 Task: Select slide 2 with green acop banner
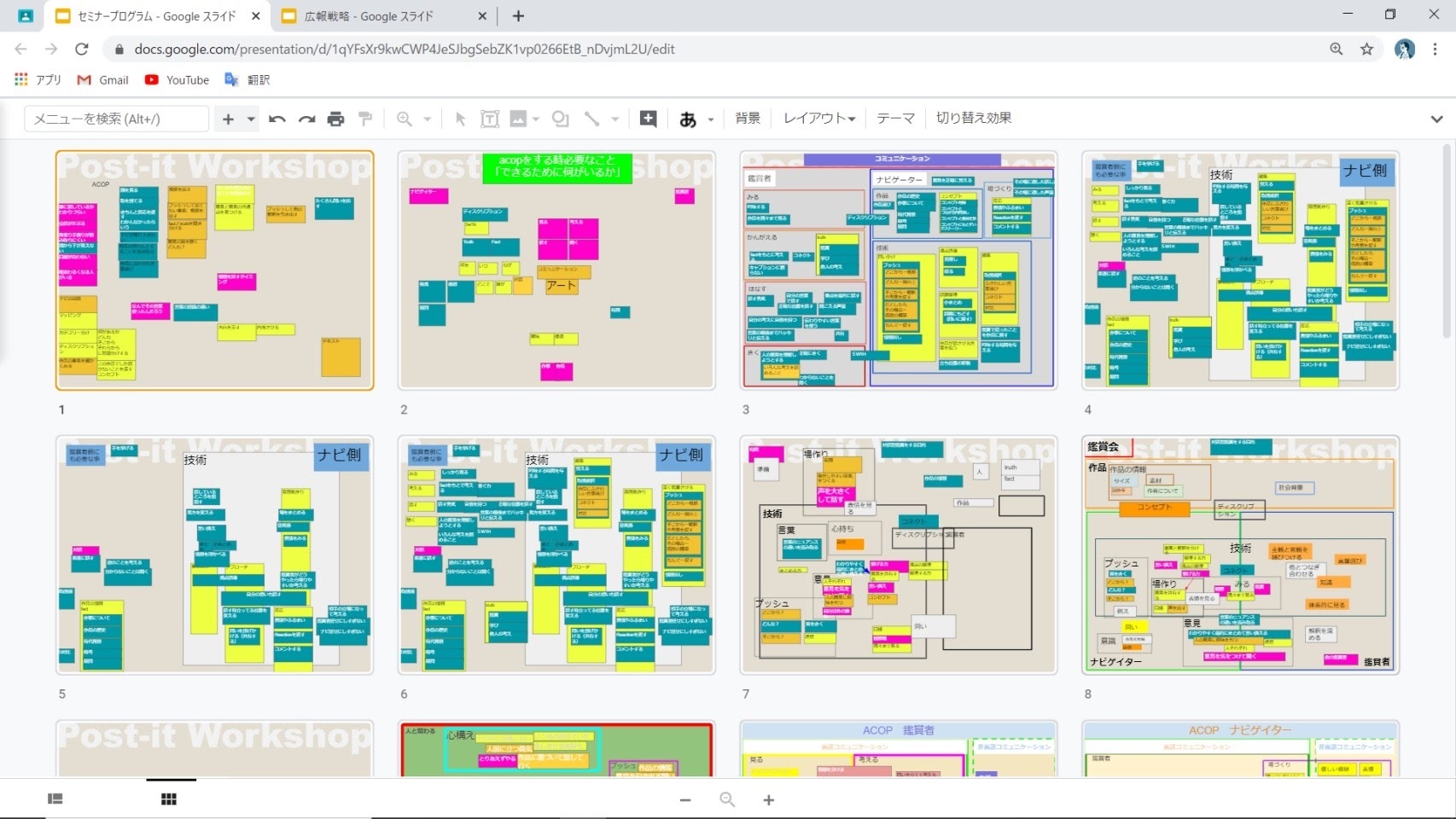coord(556,270)
